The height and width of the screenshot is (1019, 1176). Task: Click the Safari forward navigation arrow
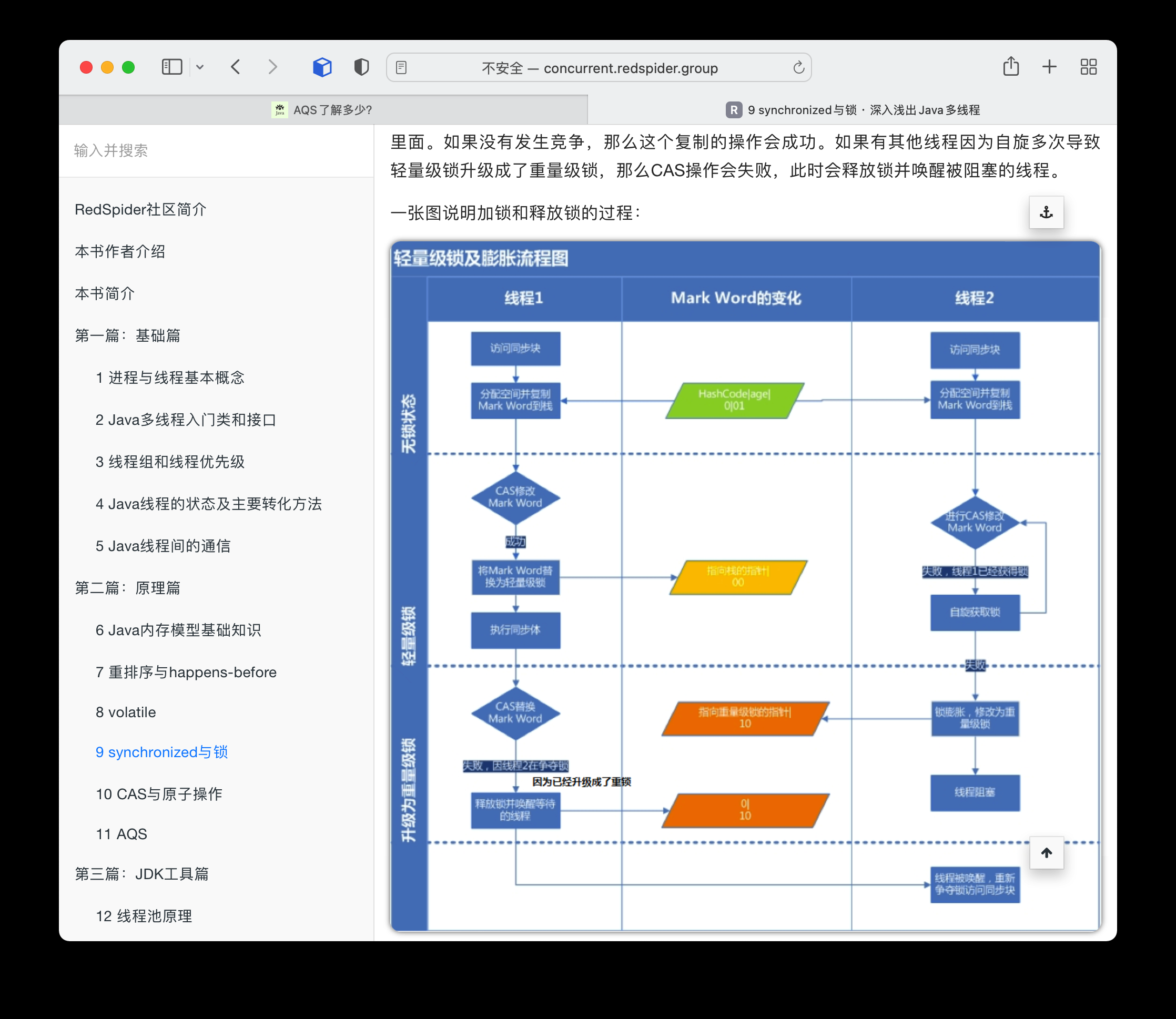click(272, 67)
